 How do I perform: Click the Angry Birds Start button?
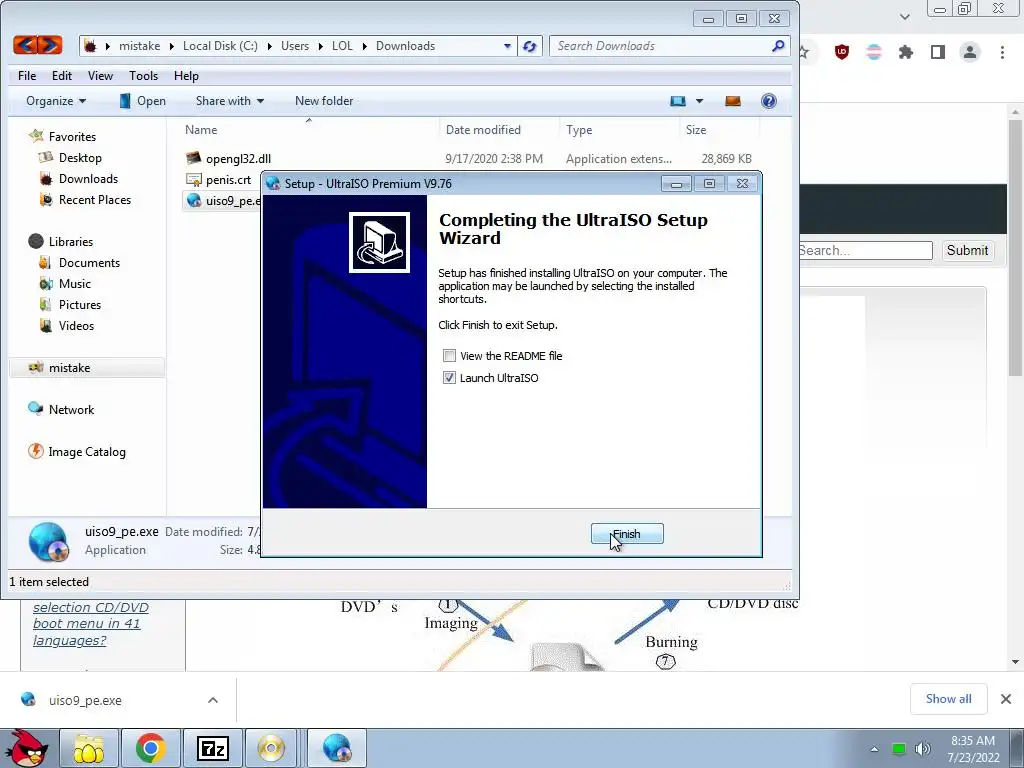tap(27, 748)
